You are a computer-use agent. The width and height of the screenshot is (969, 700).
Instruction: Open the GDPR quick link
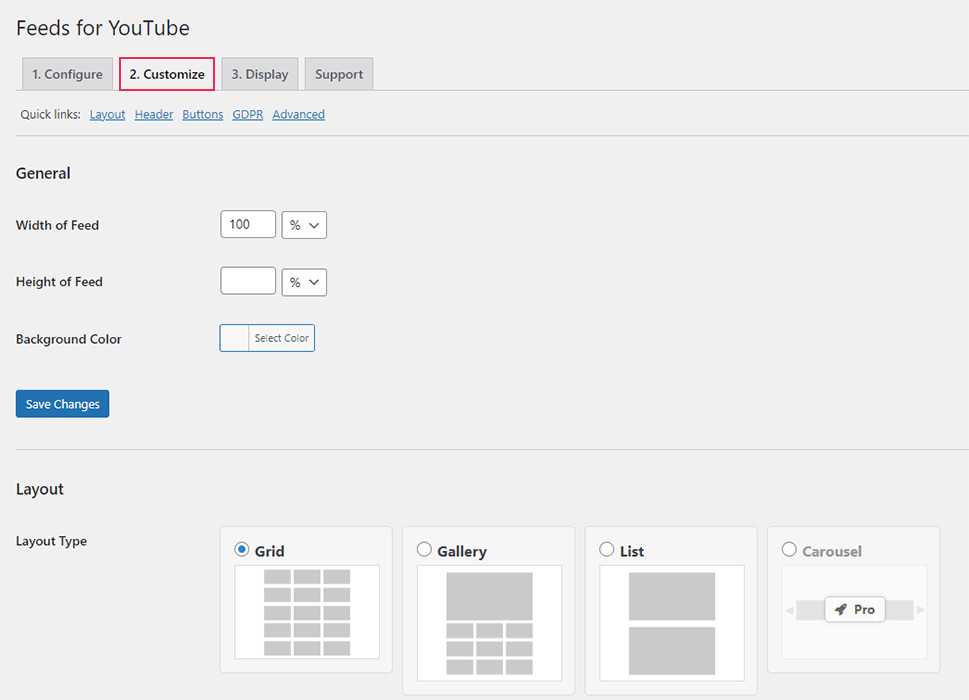click(x=248, y=114)
